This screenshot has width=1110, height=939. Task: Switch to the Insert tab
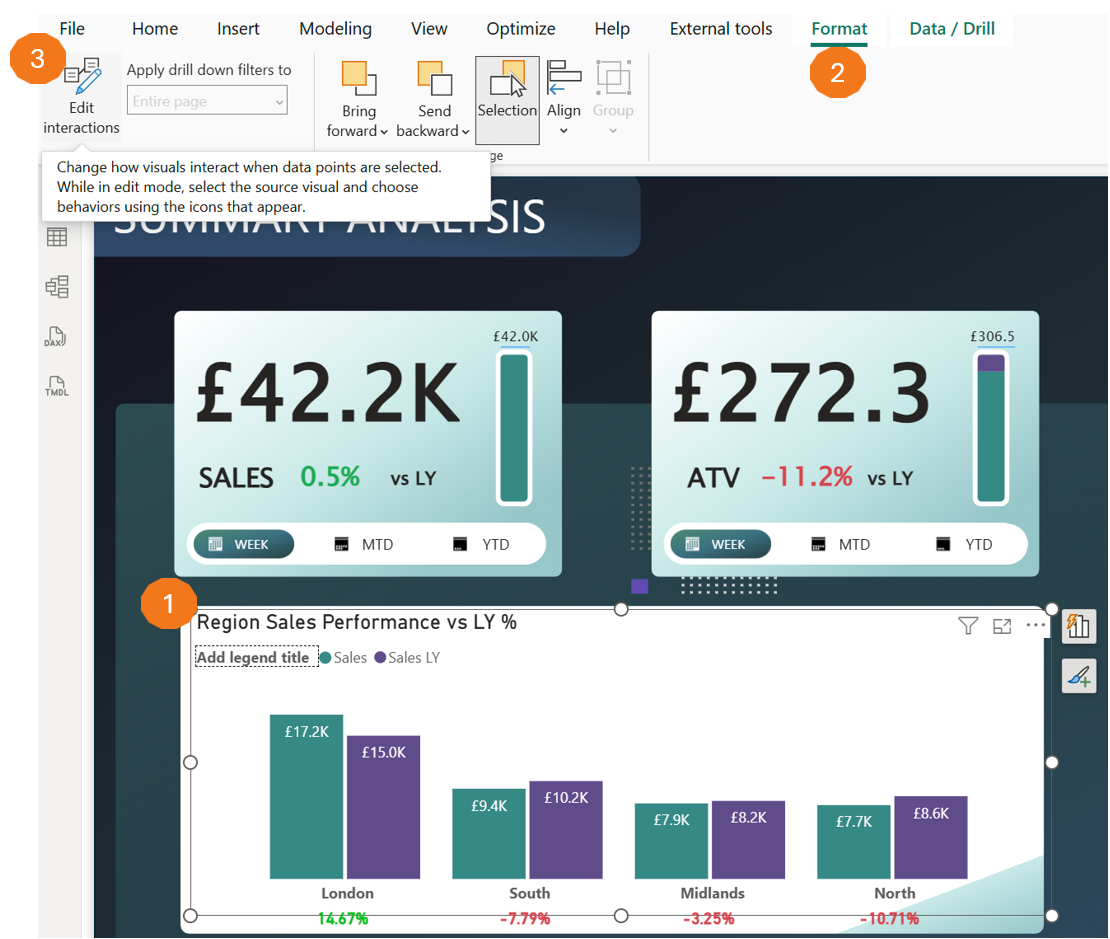click(x=238, y=28)
